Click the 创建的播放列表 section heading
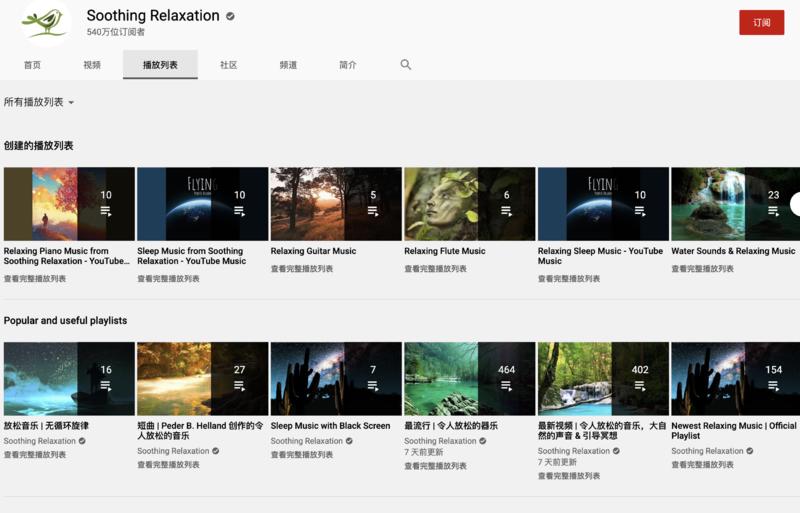 point(38,145)
